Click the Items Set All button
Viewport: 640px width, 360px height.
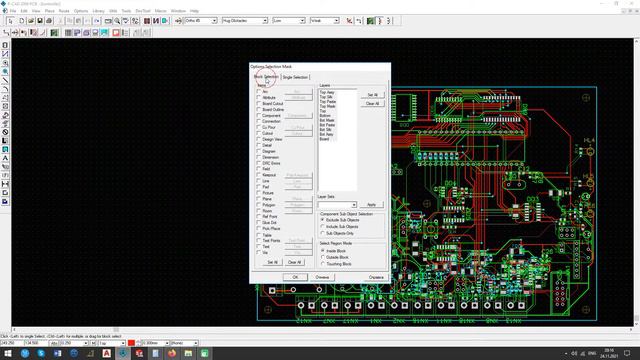coord(273,262)
